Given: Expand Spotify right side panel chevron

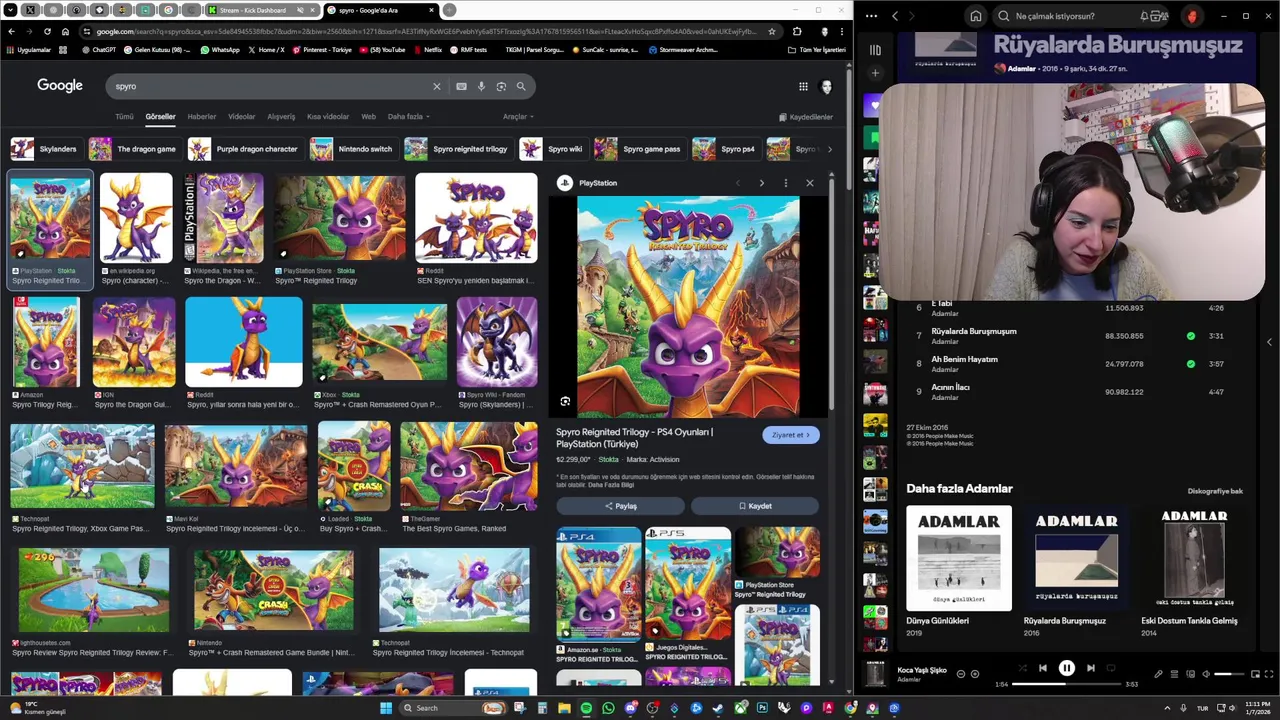Looking at the screenshot, I should click(1269, 342).
